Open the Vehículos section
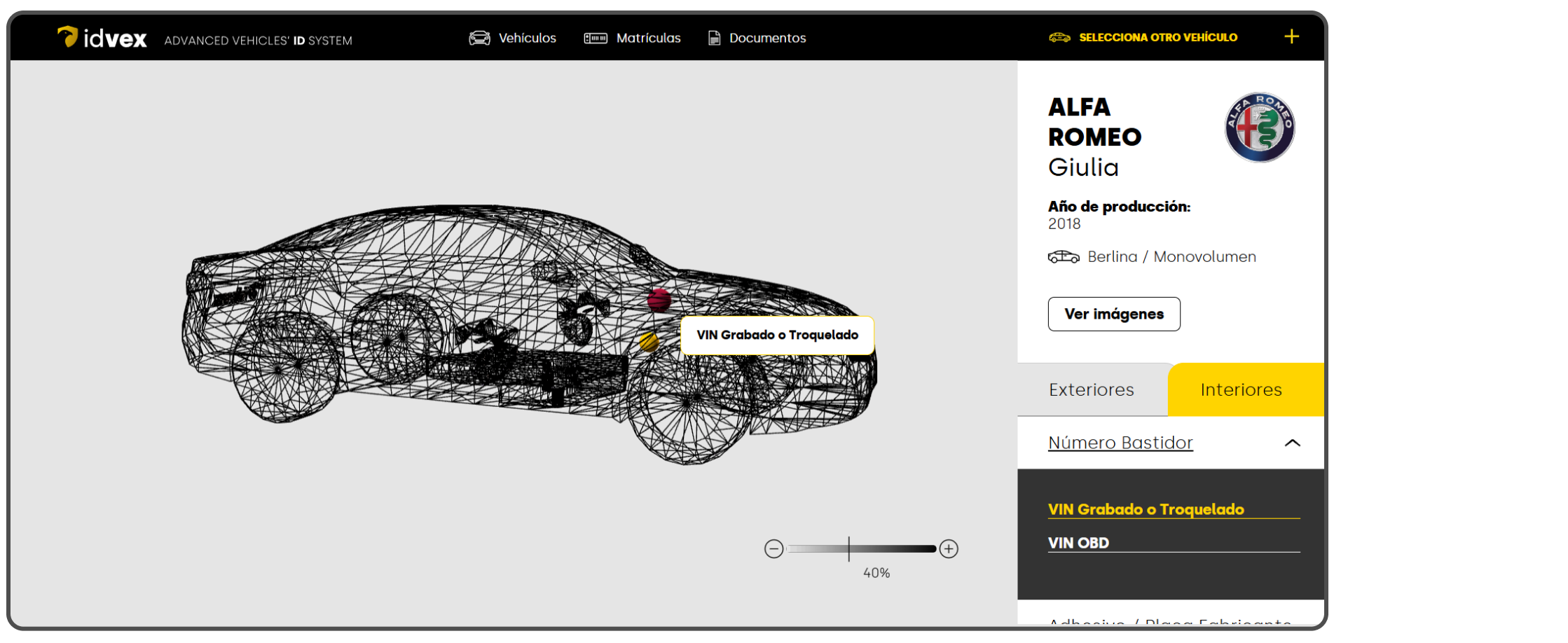The image size is (1568, 643). coord(512,38)
